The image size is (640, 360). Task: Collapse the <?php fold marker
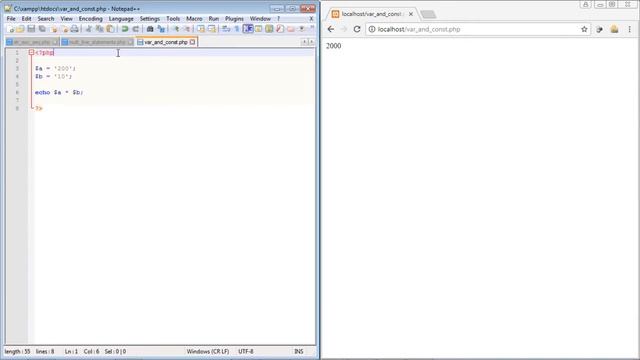coord(31,53)
